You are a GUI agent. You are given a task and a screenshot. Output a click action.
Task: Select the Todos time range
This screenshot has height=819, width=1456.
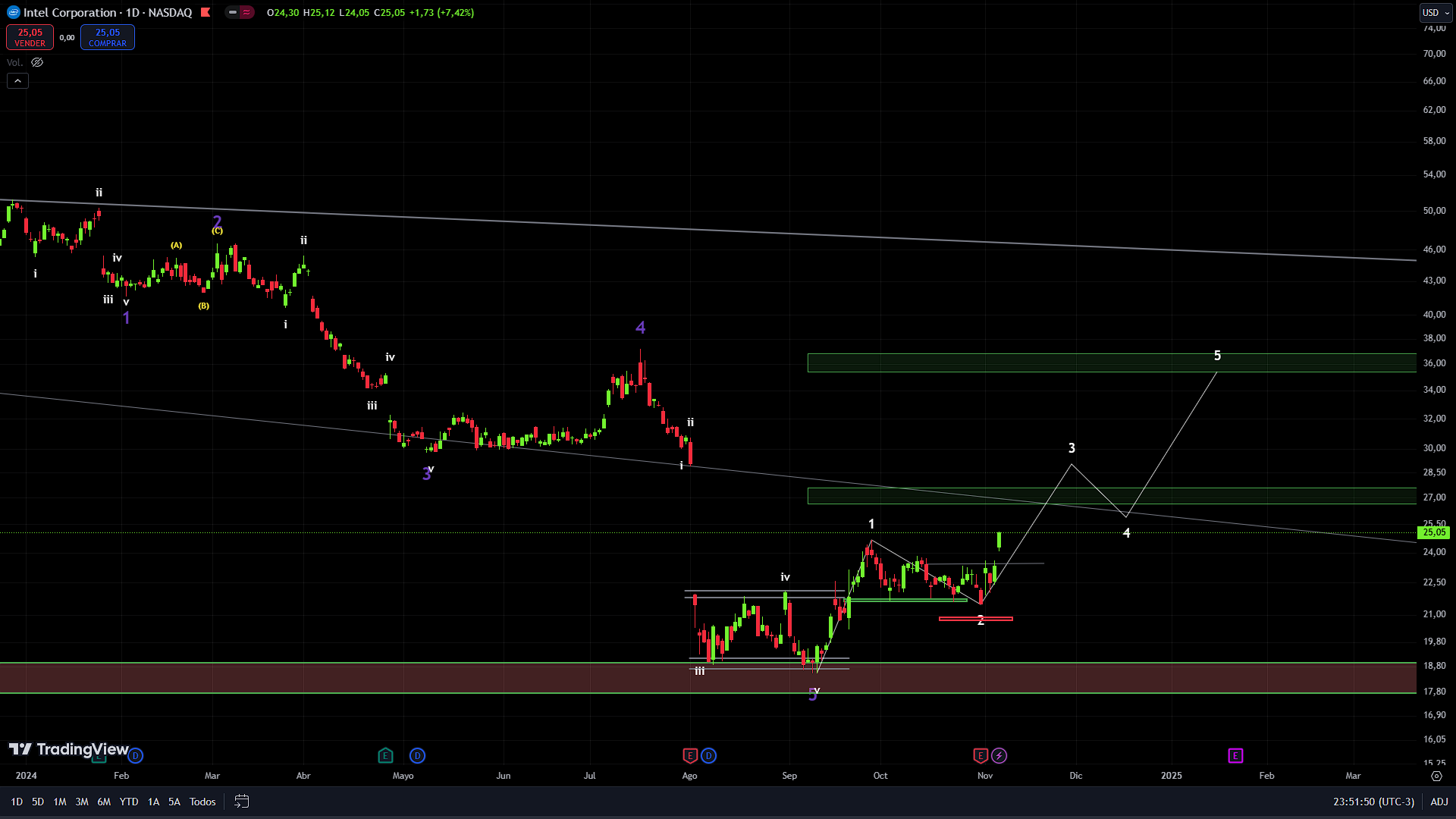(x=202, y=802)
